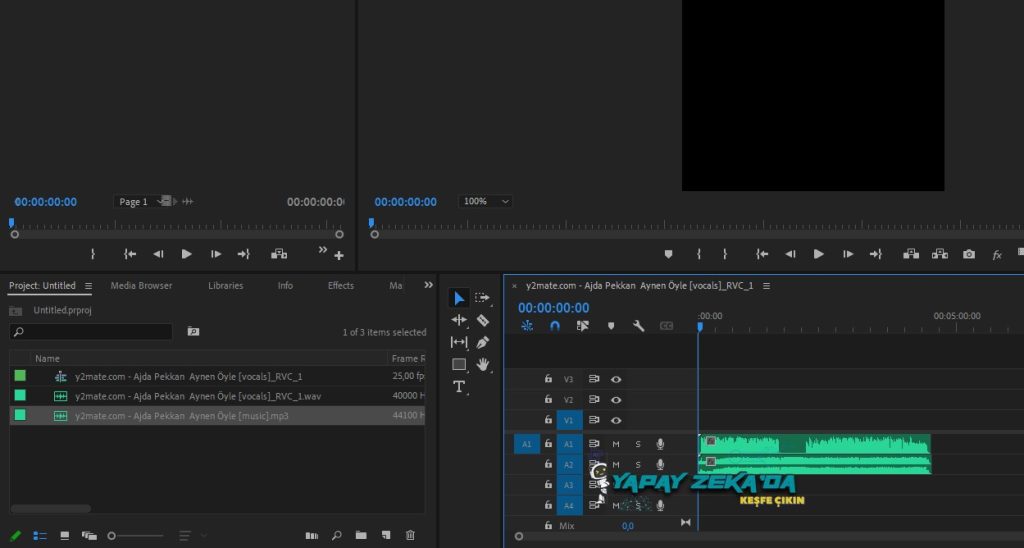Go to Out point in Program monitor
This screenshot has width=1024, height=548.
pos(876,254)
